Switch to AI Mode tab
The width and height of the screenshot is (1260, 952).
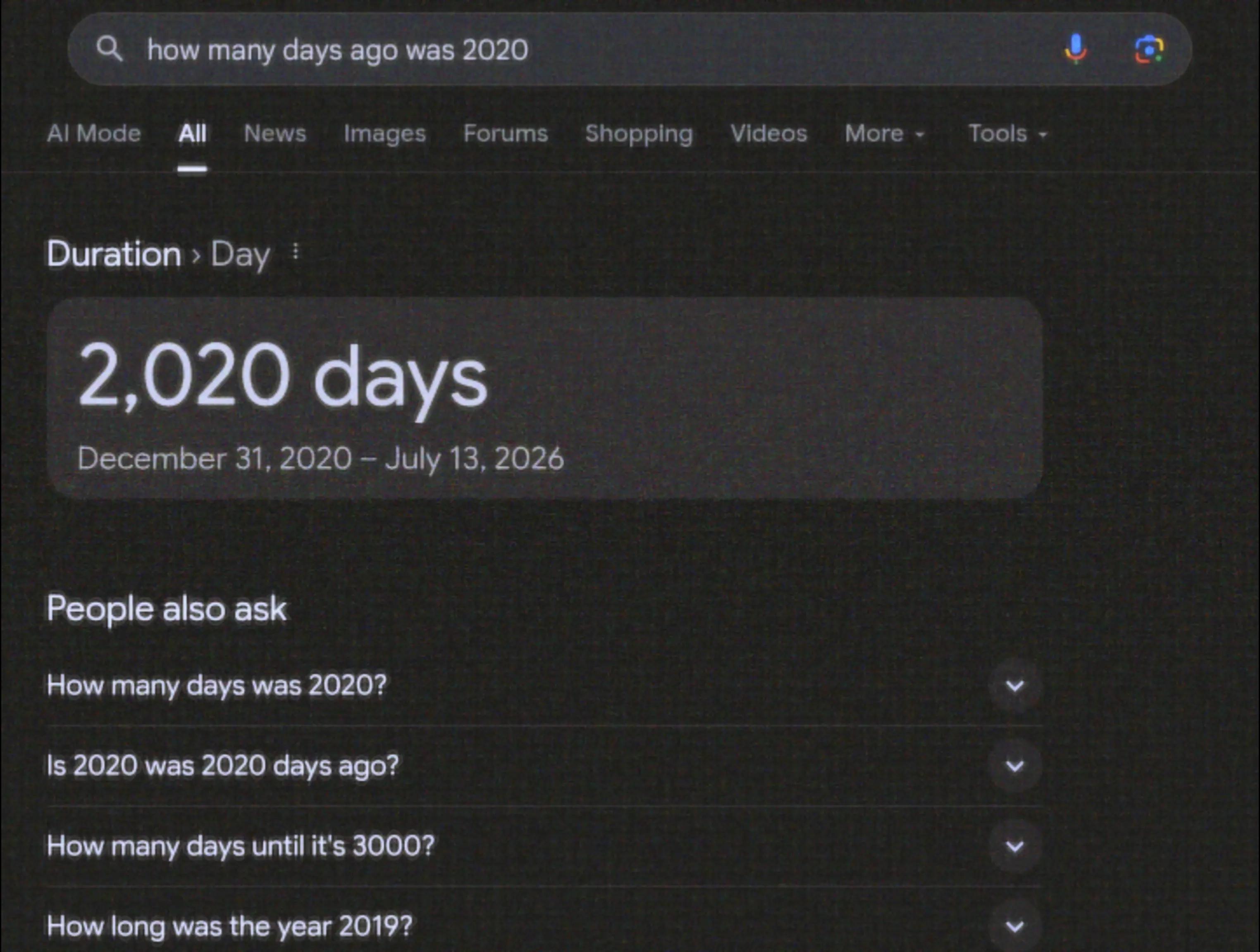(x=93, y=133)
